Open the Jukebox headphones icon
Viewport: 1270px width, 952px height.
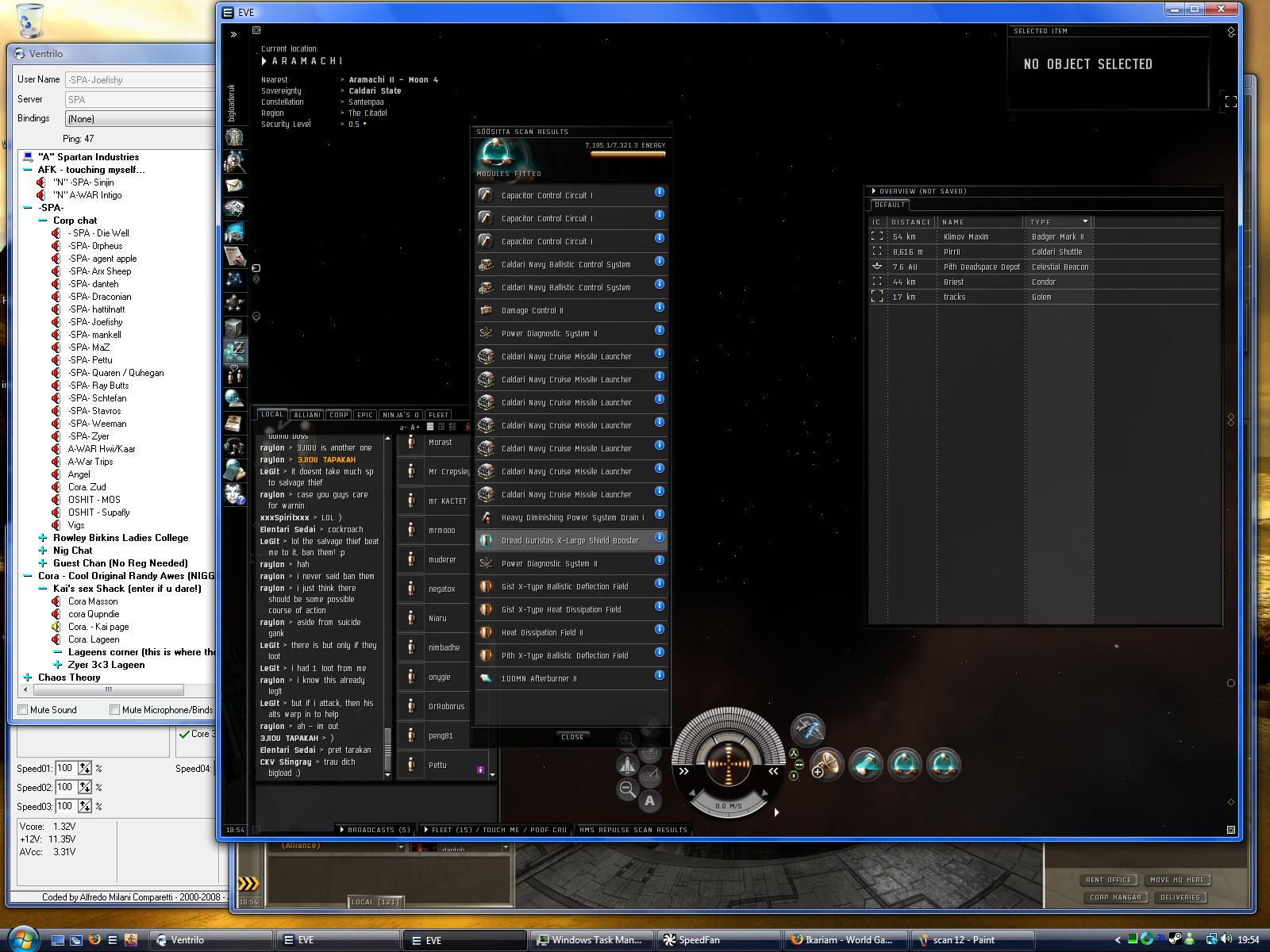(x=234, y=446)
